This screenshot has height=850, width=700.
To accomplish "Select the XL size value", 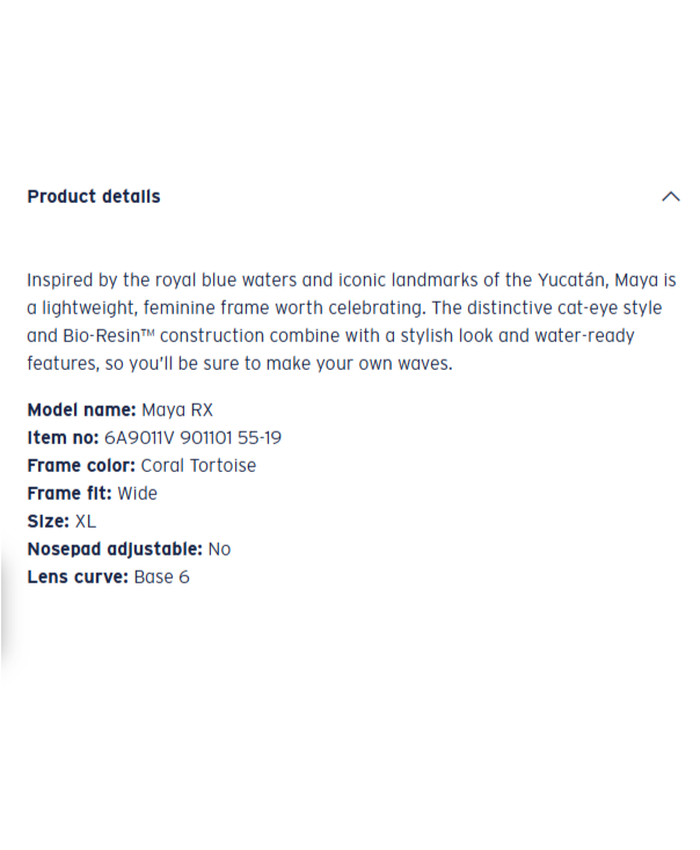I will coord(85,522).
